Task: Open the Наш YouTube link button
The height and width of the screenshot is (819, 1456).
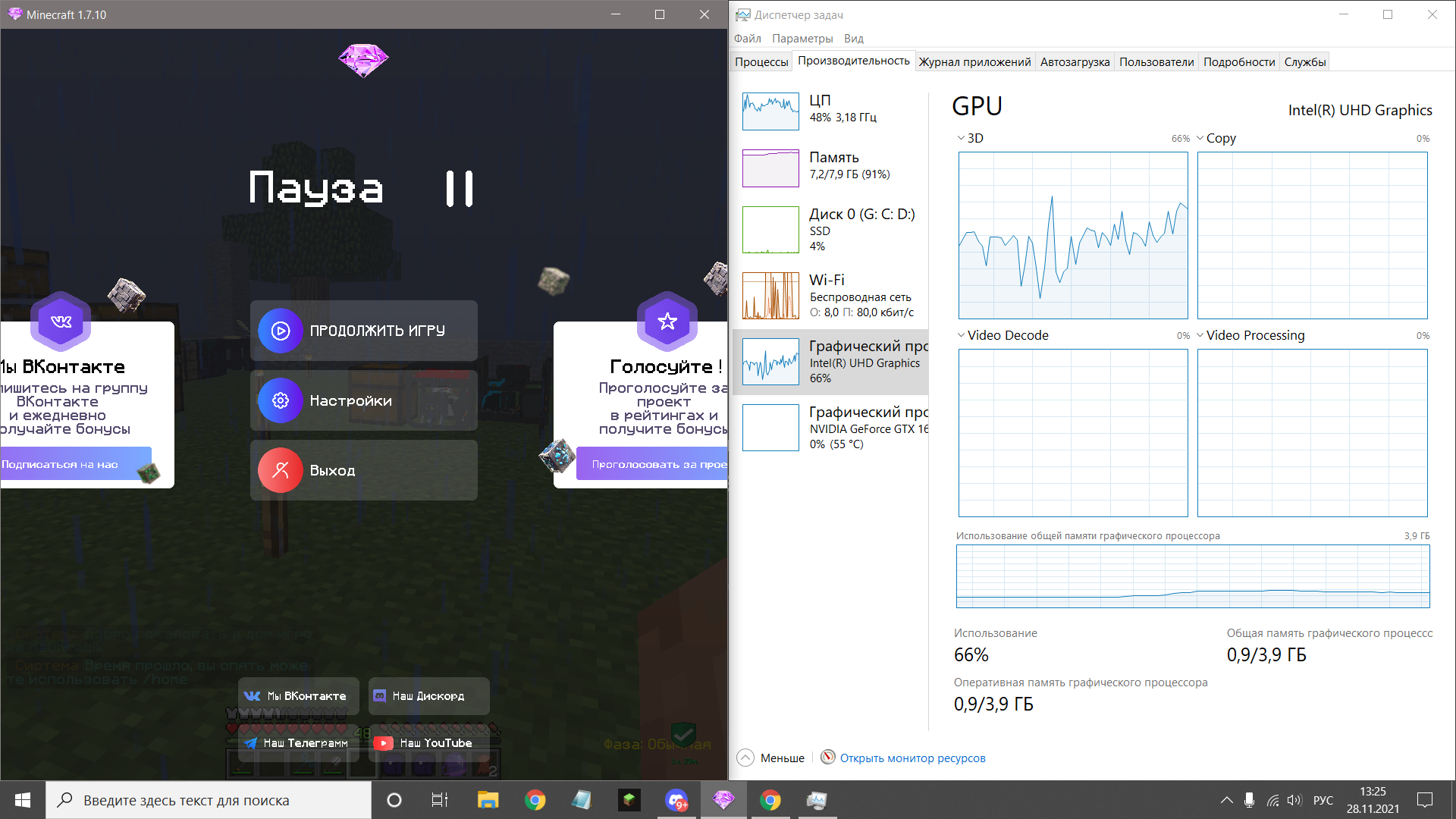Action: (x=428, y=743)
